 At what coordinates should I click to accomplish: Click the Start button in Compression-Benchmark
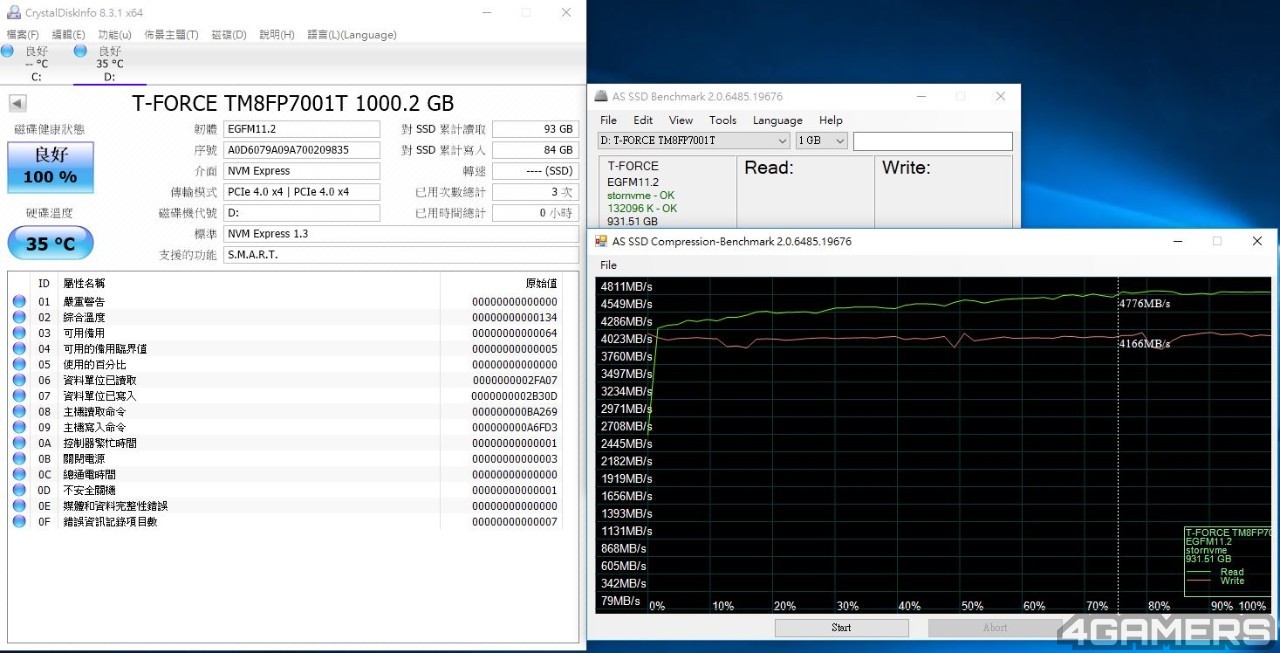[841, 628]
